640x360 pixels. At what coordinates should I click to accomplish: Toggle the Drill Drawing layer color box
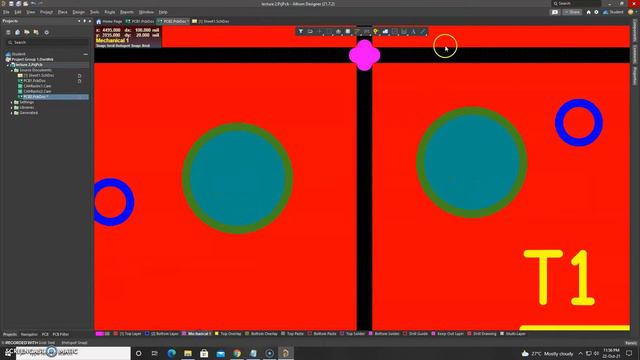tap(469, 334)
